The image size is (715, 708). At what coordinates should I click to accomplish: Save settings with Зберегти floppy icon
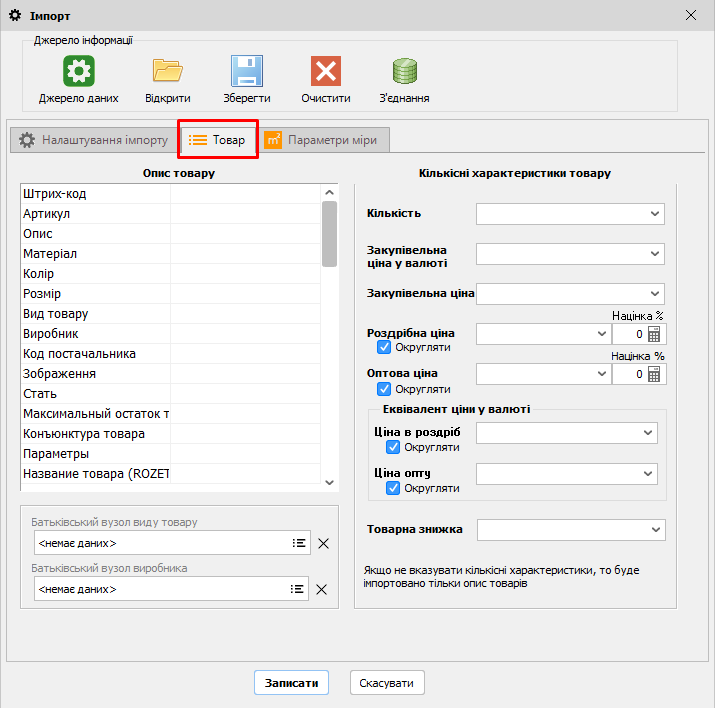246,72
